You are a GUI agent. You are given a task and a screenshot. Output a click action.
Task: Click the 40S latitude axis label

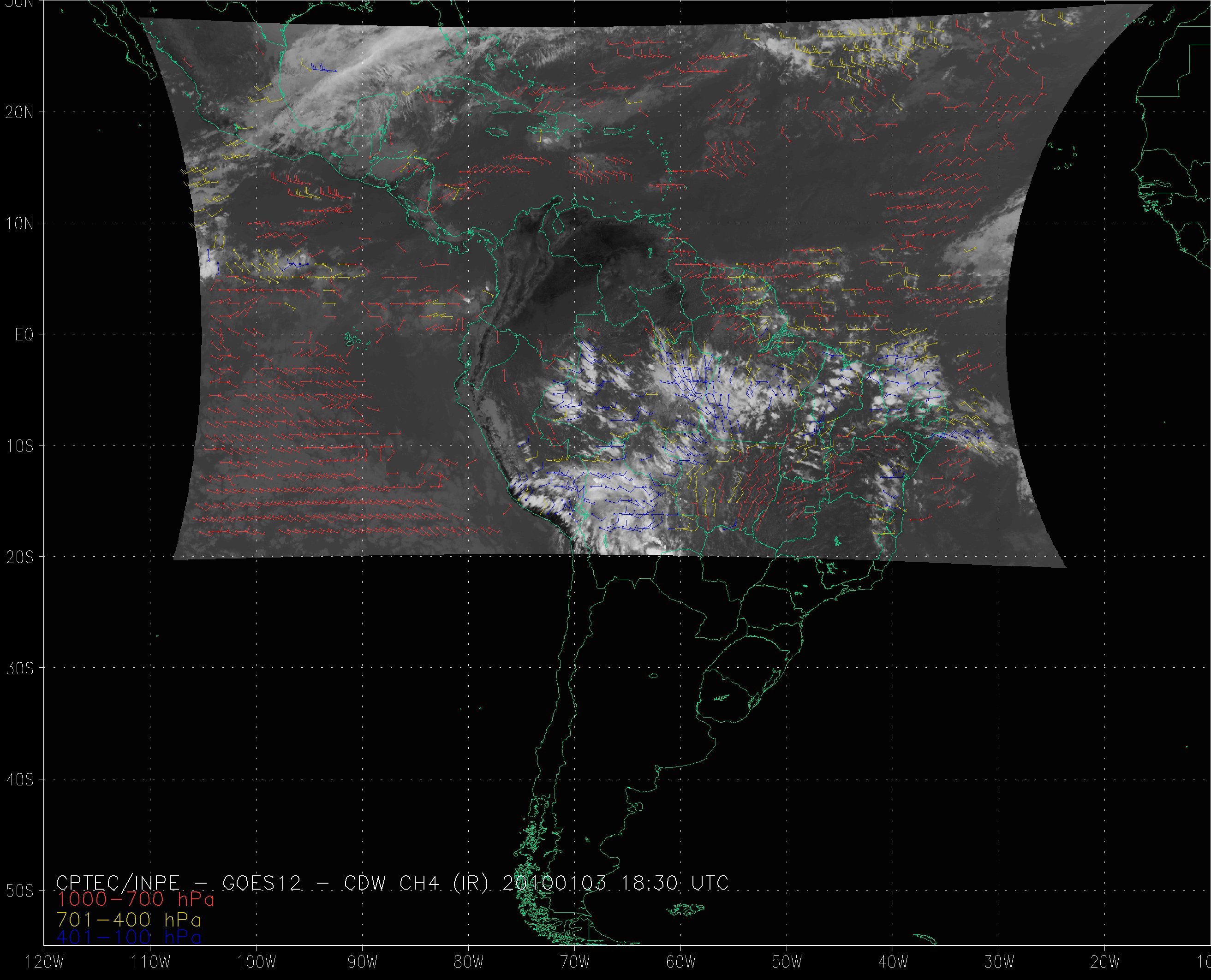[19, 779]
